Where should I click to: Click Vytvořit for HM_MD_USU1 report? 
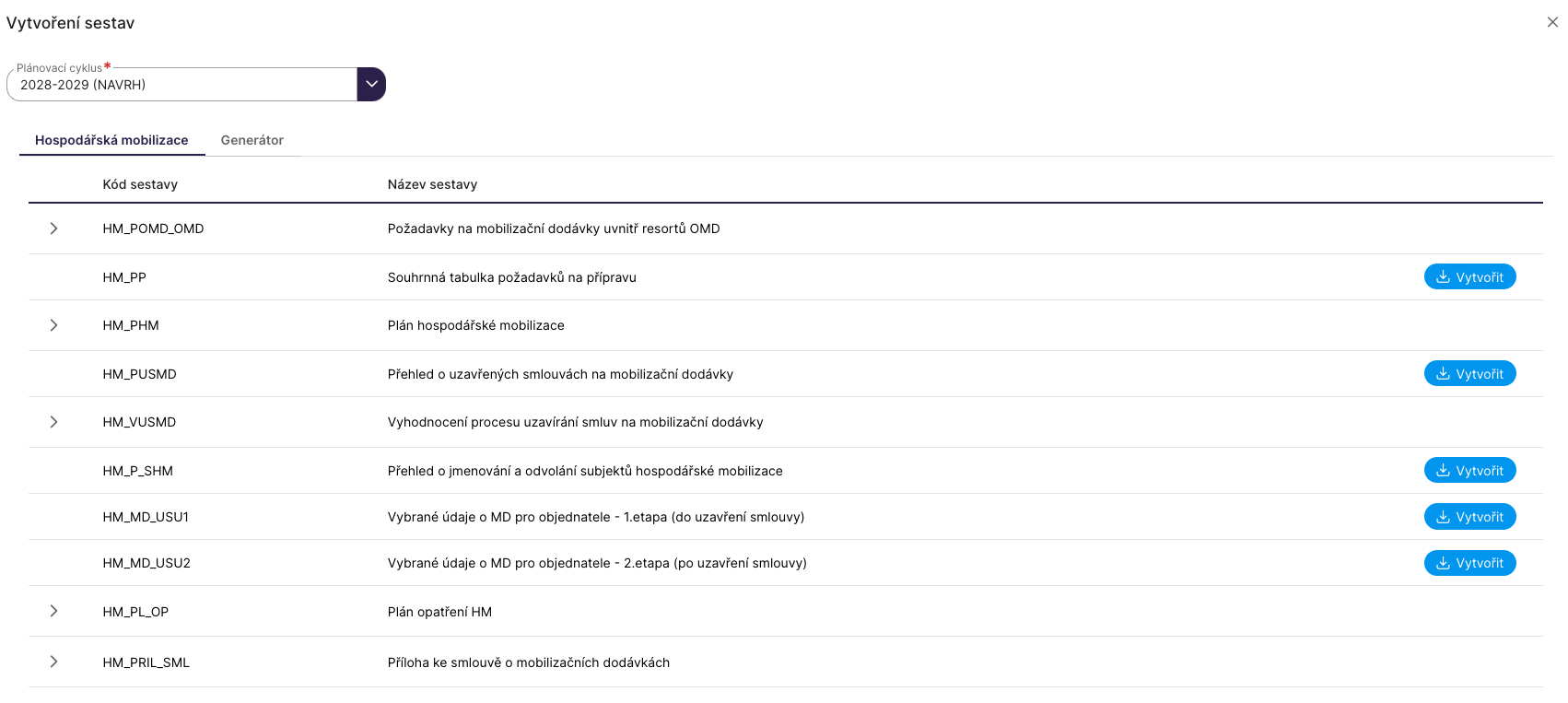[x=1469, y=517]
